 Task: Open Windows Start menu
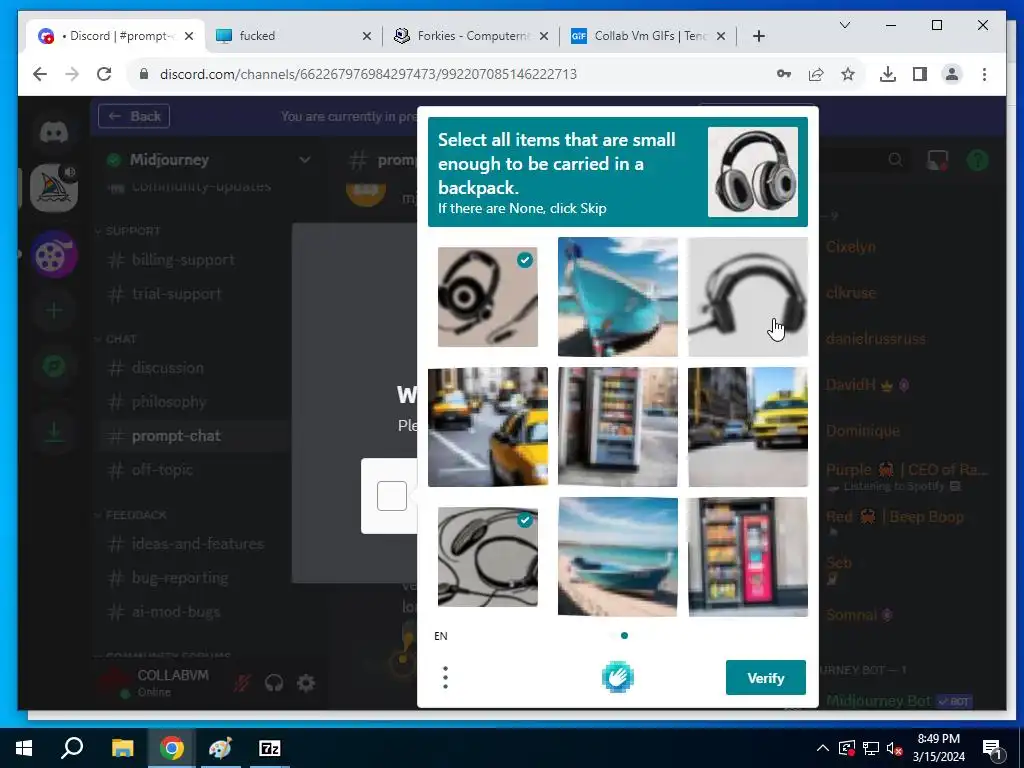(x=24, y=748)
